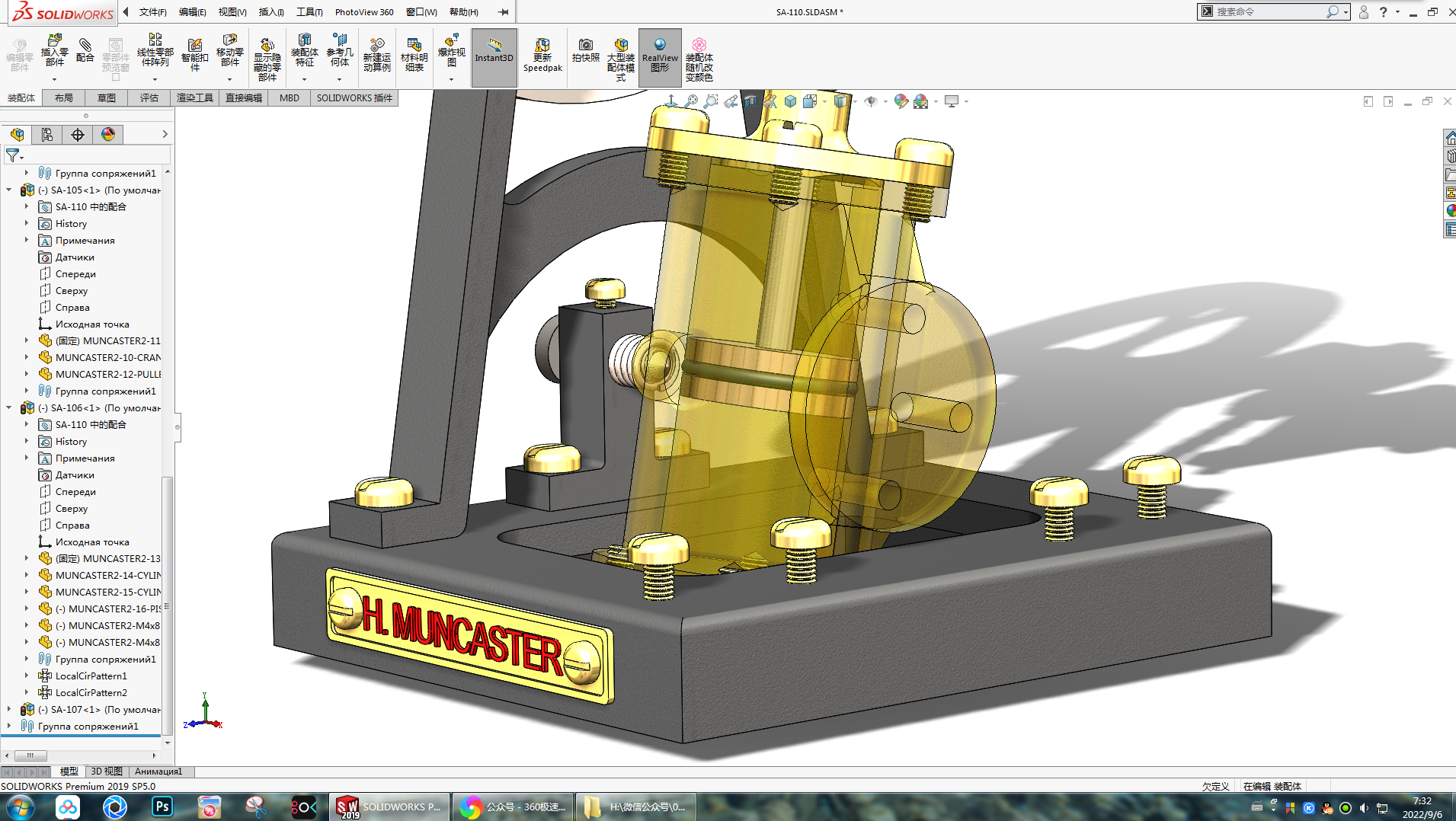Image resolution: width=1456 pixels, height=821 pixels.
Task: Open Hide/Show Items eye dropdown arrow
Action: coord(885,101)
